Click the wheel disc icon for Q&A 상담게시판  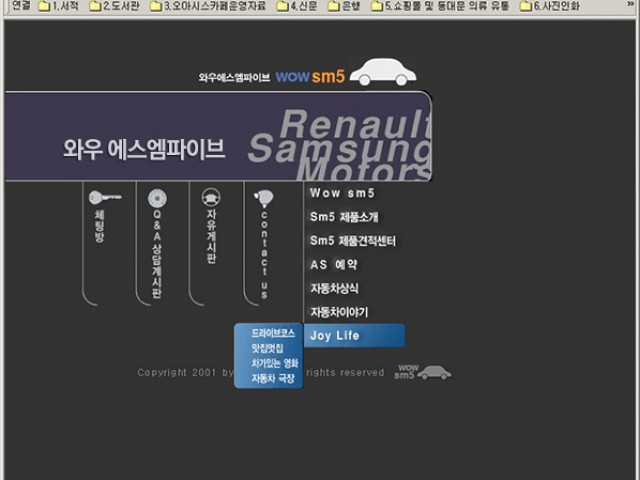(x=156, y=198)
